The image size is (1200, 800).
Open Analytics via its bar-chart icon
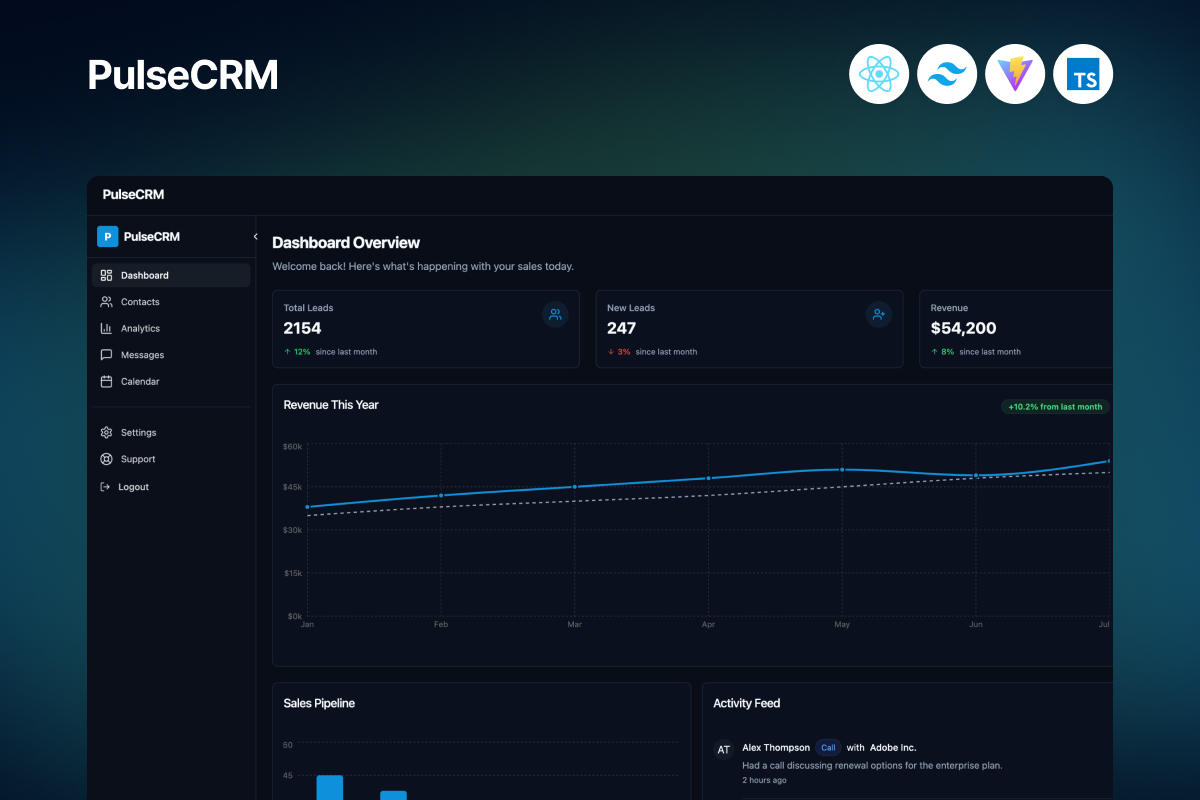pos(107,328)
